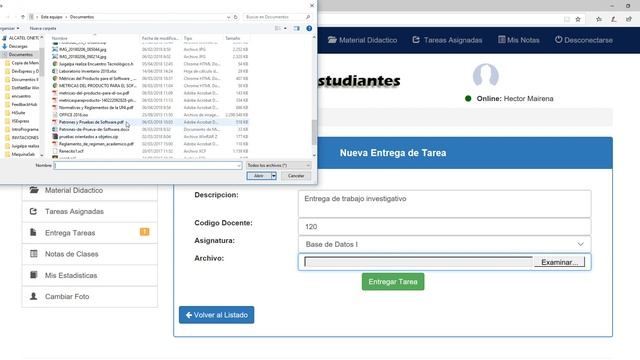Viewport: 640px width, 360px height.
Task: Select Documentos in the dialog folder tree
Action: pos(20,54)
